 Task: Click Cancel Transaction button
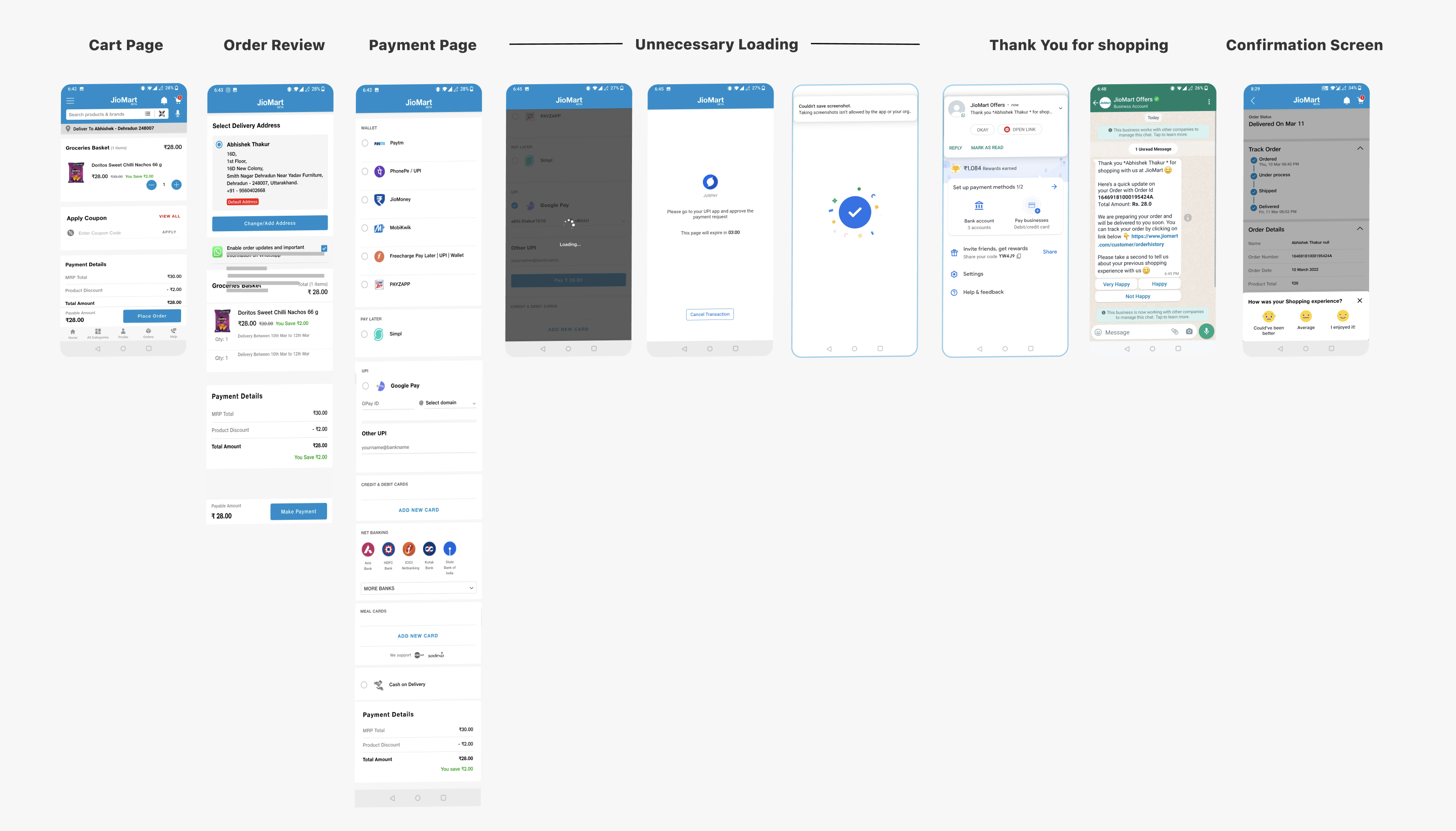click(710, 314)
